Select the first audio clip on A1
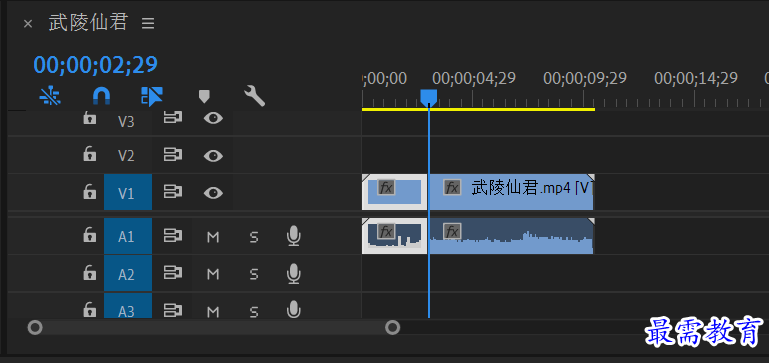Viewport: 769px width, 363px height. (394, 236)
